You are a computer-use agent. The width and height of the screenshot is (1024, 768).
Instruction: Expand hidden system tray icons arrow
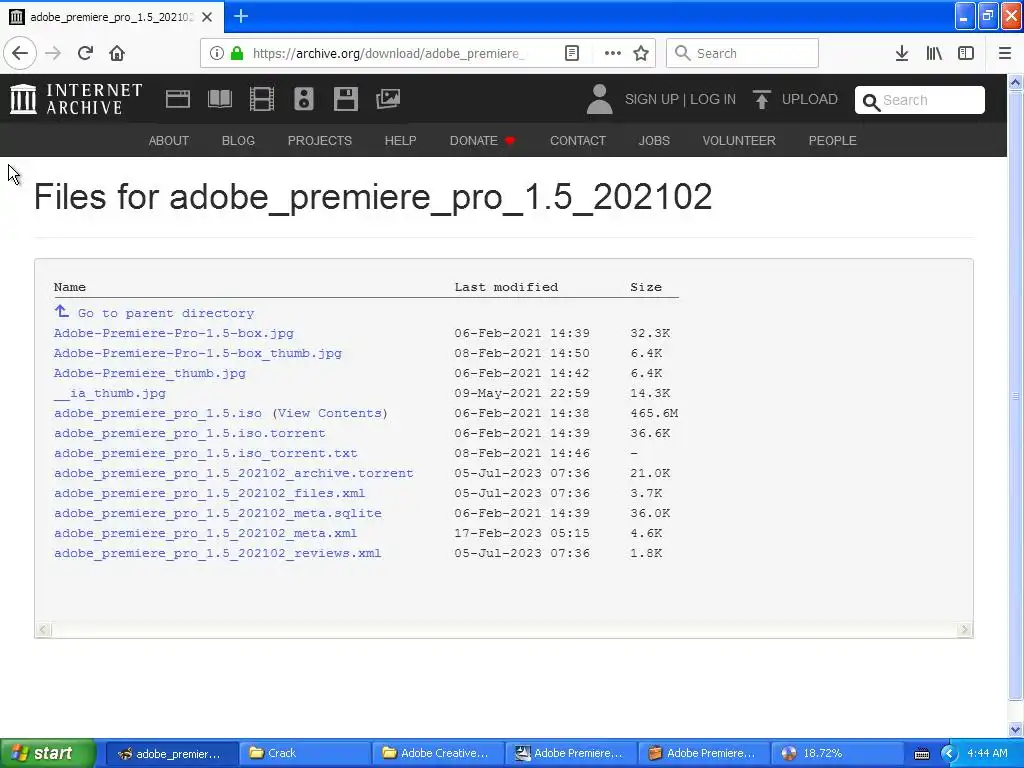pos(949,753)
